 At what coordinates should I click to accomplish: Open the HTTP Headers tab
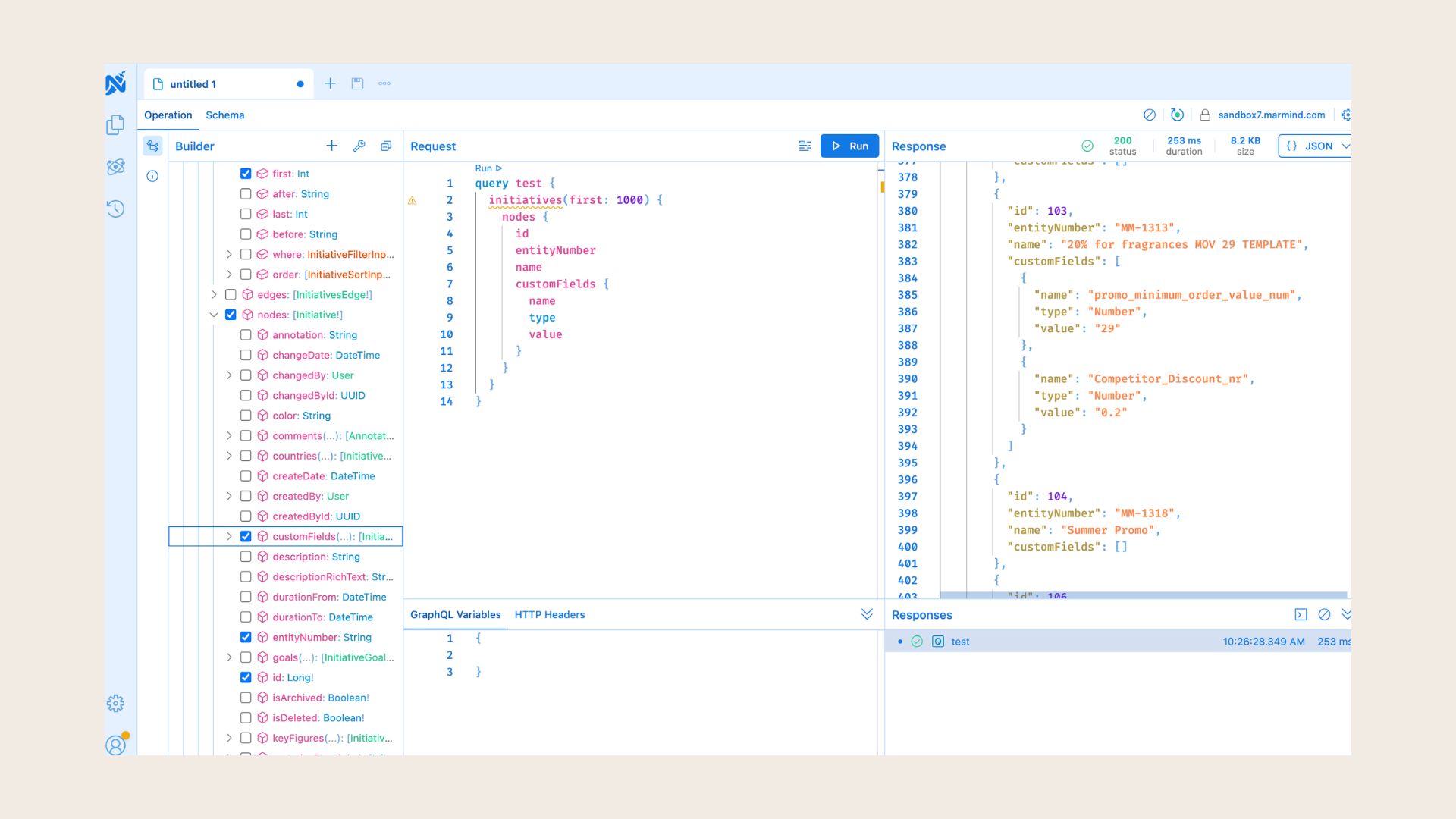point(549,614)
